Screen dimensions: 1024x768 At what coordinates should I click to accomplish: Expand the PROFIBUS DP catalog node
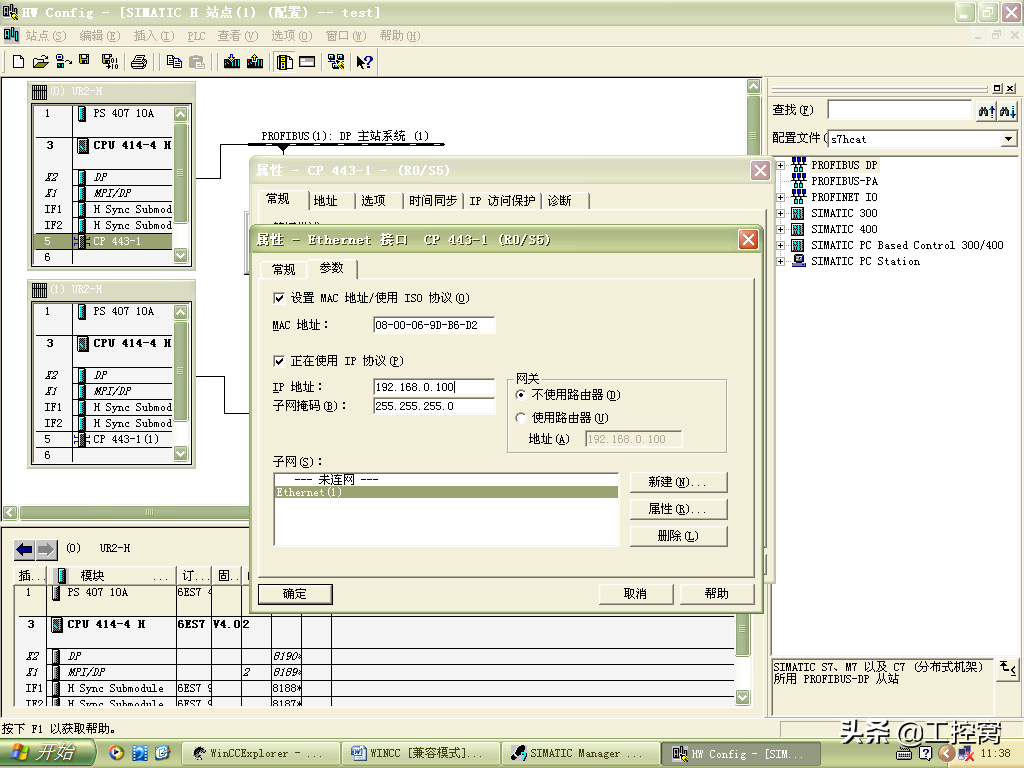[x=780, y=165]
